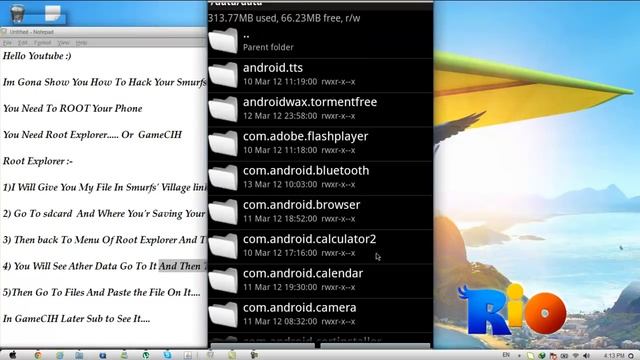
Task: Select the 'com.android.calendar' folder name
Action: (303, 273)
